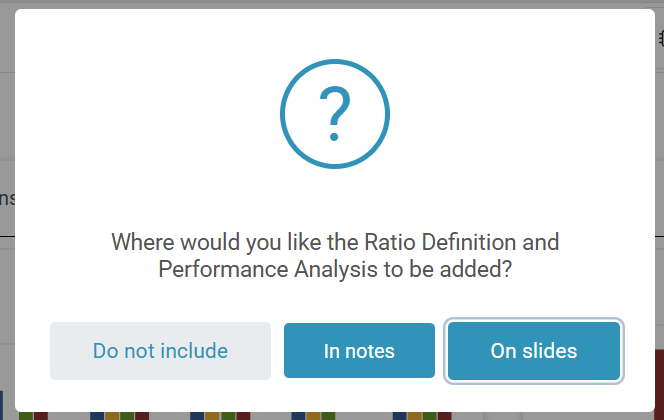This screenshot has width=664, height=420.
Task: Click the yellow bar in the second bar group
Action: (x=112, y=416)
